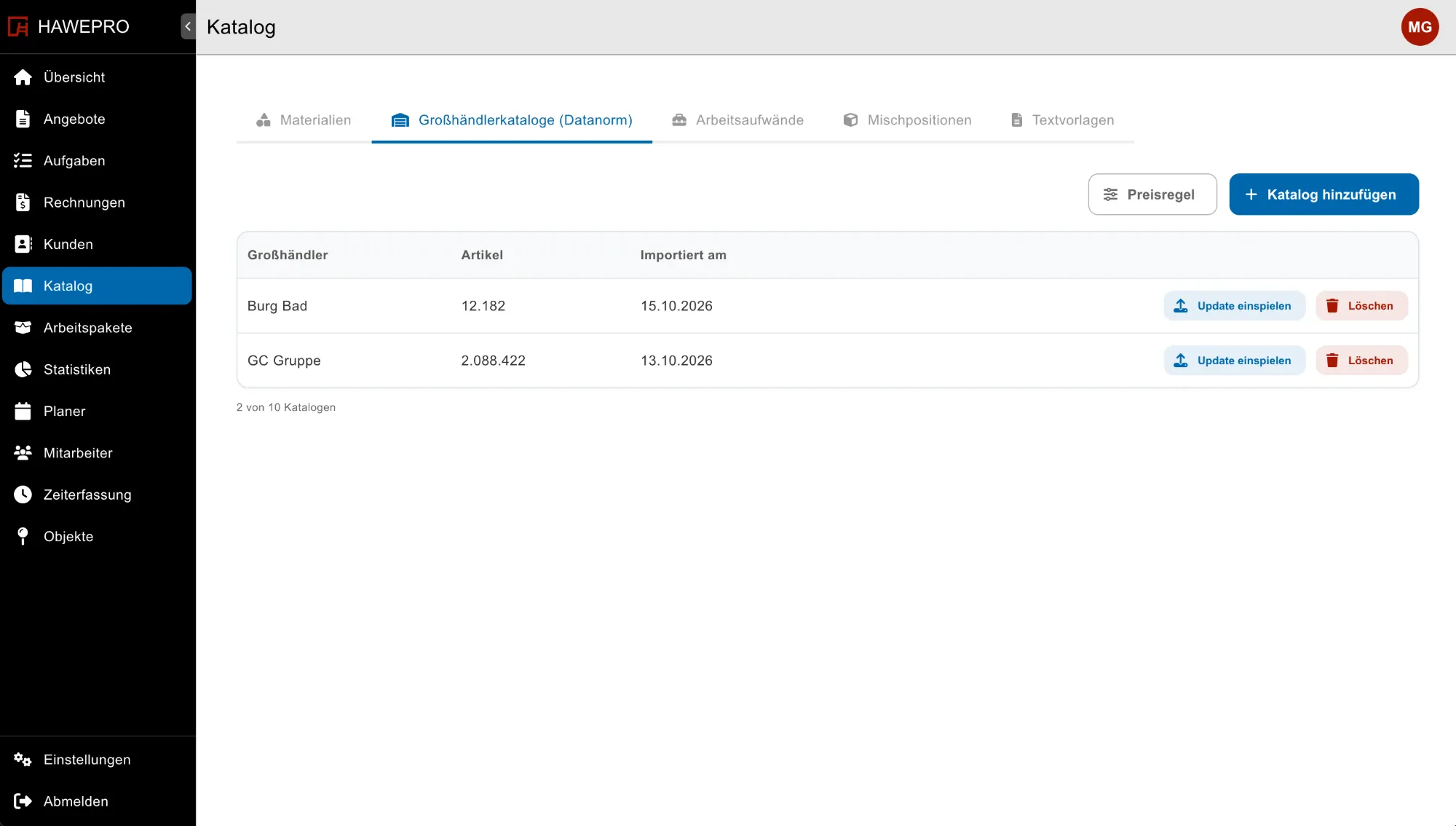The image size is (1456, 826).
Task: Click Update einspielen for Burg Bad
Action: (x=1234, y=306)
